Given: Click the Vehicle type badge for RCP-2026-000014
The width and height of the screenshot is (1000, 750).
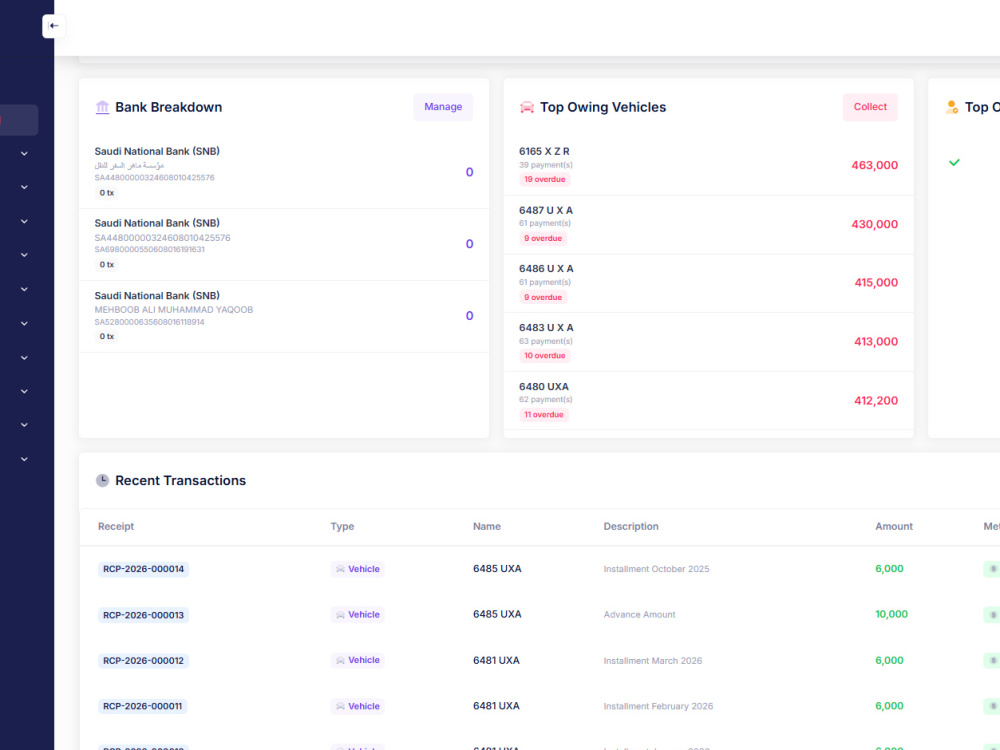Looking at the screenshot, I should 357,569.
